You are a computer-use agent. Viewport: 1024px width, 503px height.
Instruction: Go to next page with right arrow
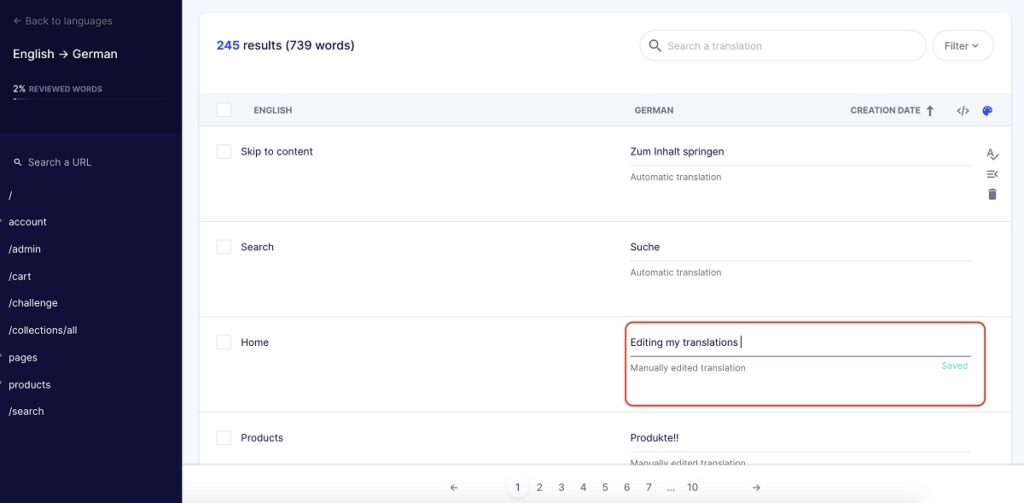[756, 488]
